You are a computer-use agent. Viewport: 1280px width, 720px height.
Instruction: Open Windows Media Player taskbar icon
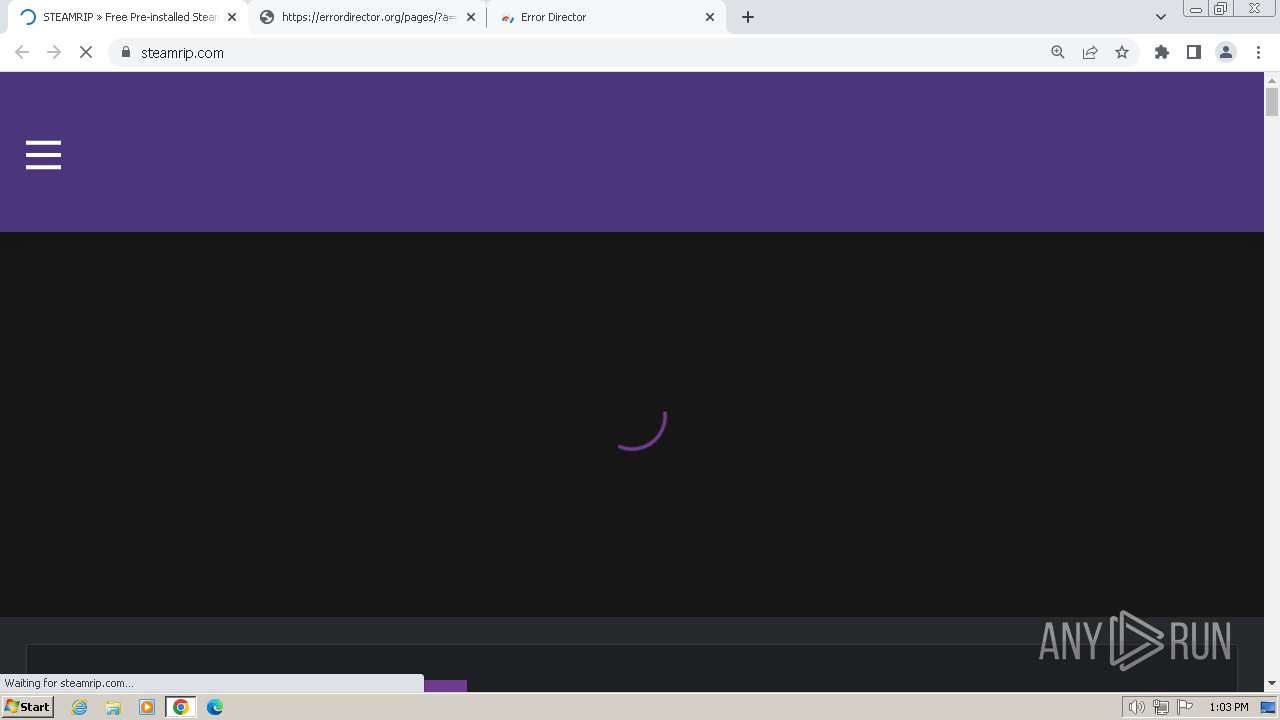tap(147, 707)
